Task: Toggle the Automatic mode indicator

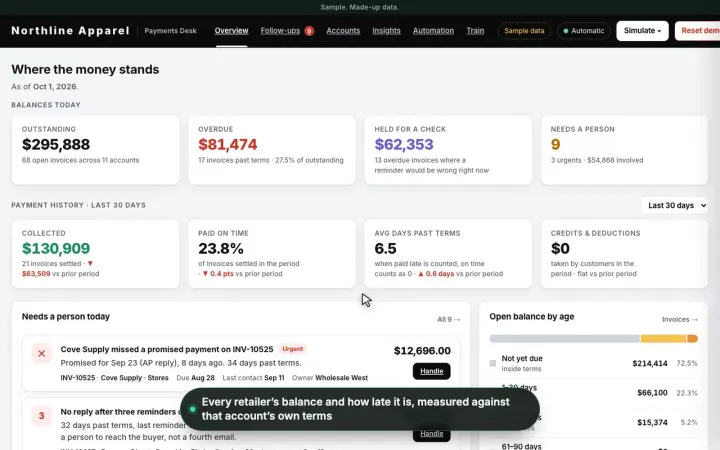Action: [x=584, y=31]
